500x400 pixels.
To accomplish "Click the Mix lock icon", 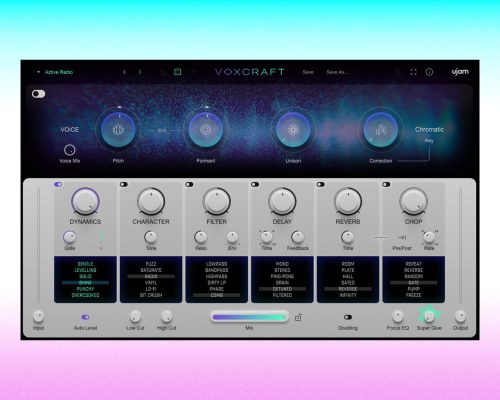I will point(298,317).
